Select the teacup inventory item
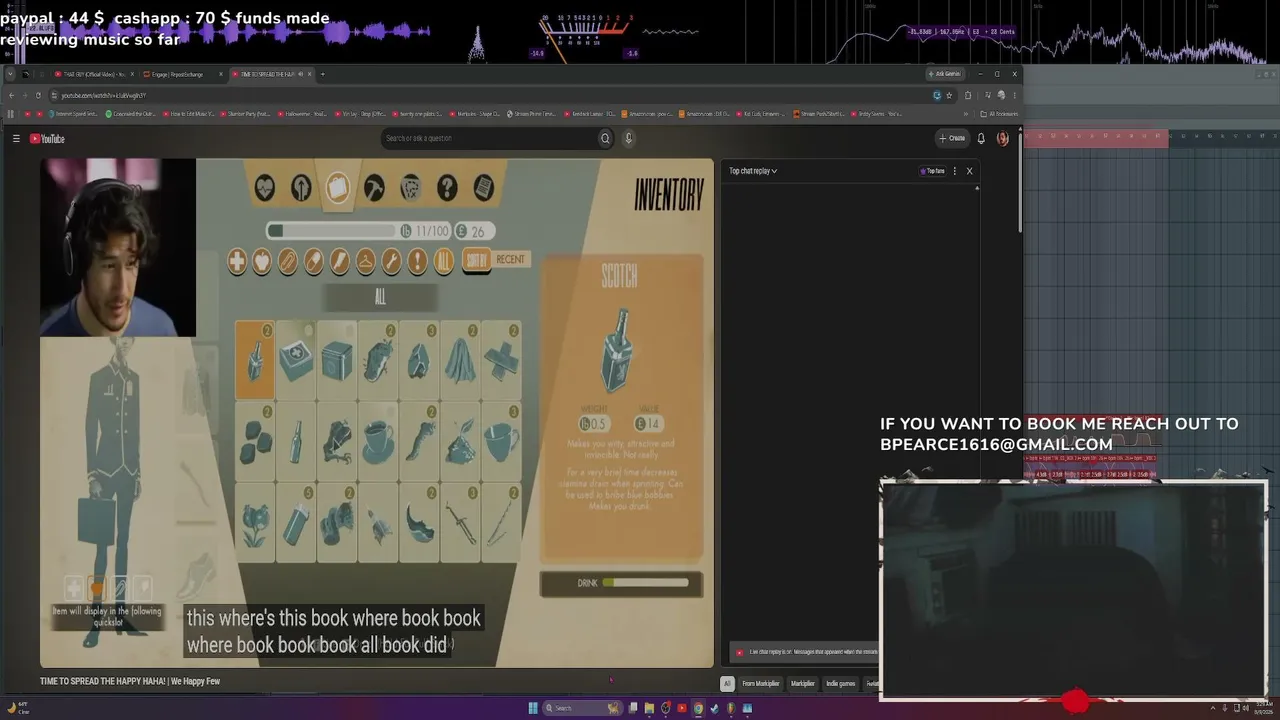 378,441
